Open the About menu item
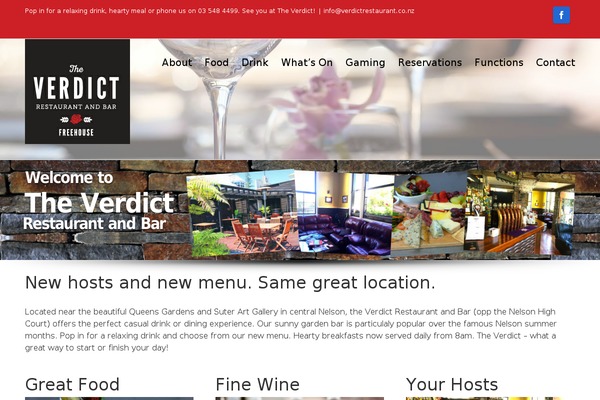Viewport: 600px width, 400px height. point(177,62)
